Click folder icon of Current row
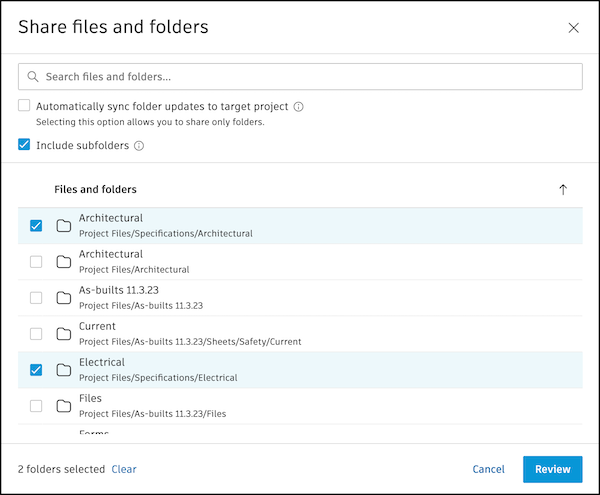The width and height of the screenshot is (600, 495). click(x=64, y=334)
